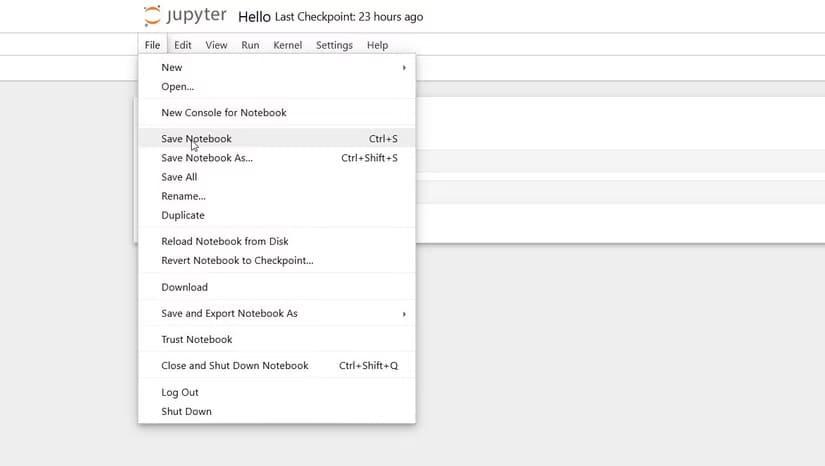Click Trust Notebook menu item
Viewport: 825px width, 466px height.
tap(197, 340)
